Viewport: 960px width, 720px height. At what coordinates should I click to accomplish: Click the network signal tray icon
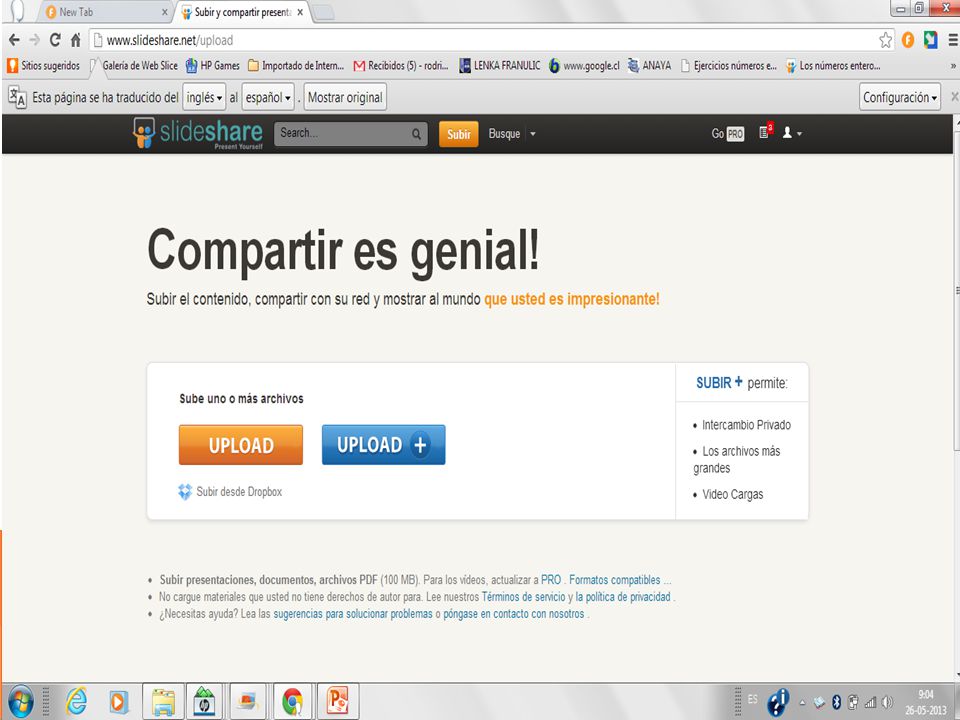point(870,703)
